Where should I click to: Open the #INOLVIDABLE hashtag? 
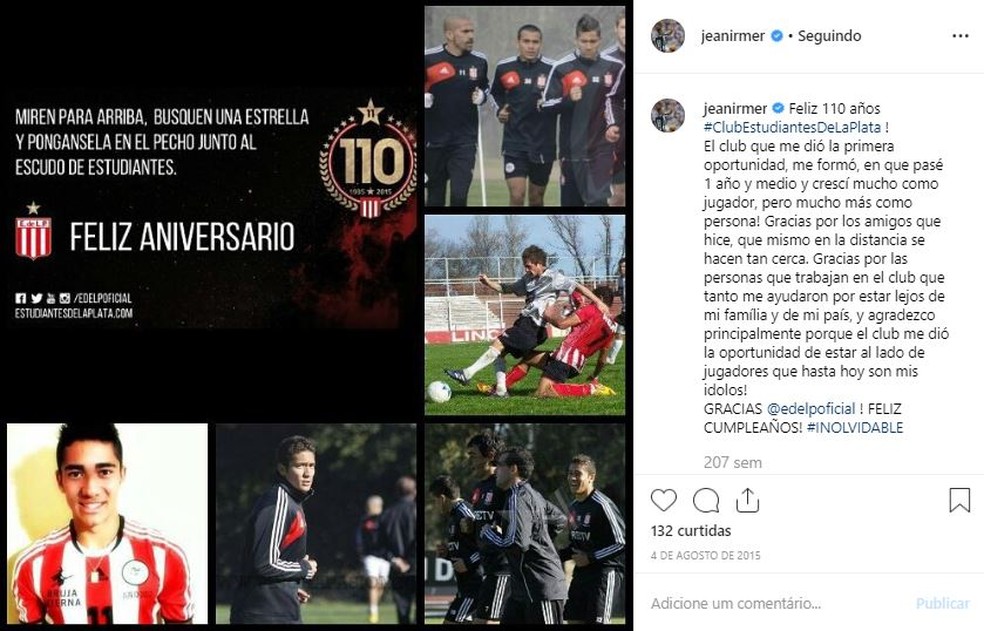pos(855,428)
